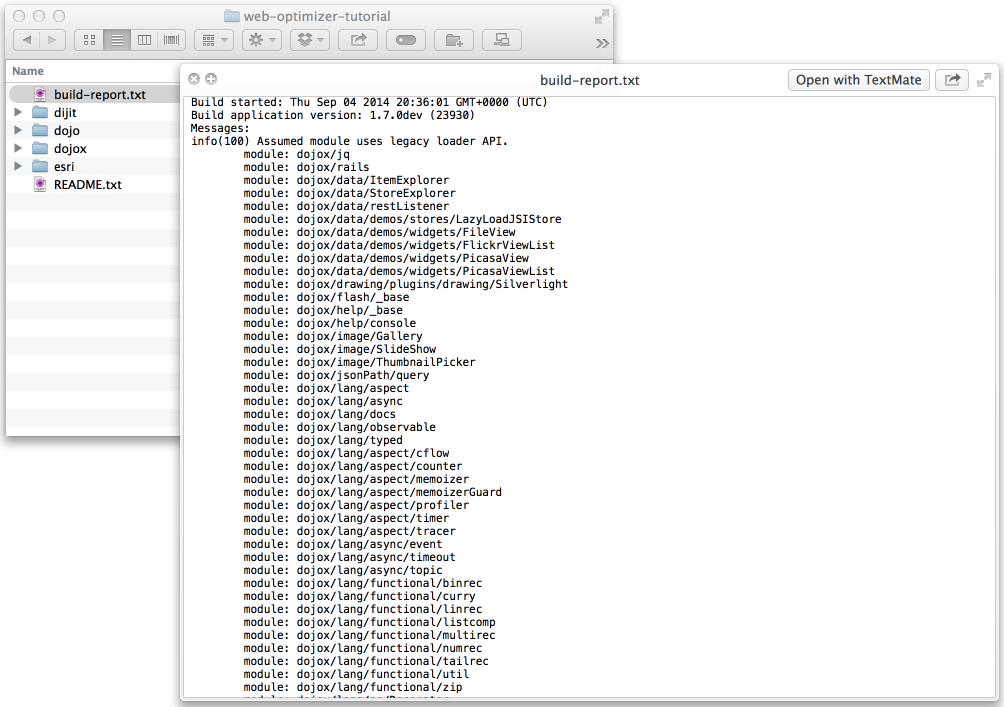Open the gear Action menu in Finder
This screenshot has height=707, width=1004.
pos(262,40)
